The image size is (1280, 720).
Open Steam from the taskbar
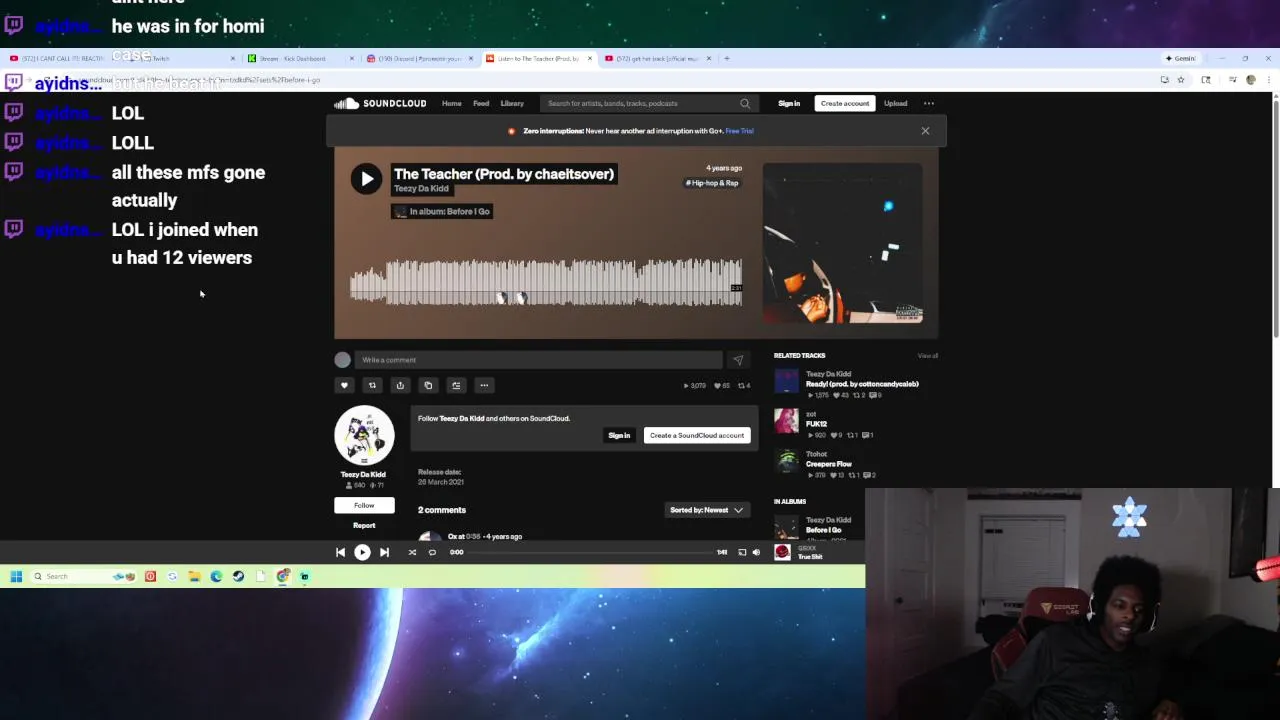[238, 576]
